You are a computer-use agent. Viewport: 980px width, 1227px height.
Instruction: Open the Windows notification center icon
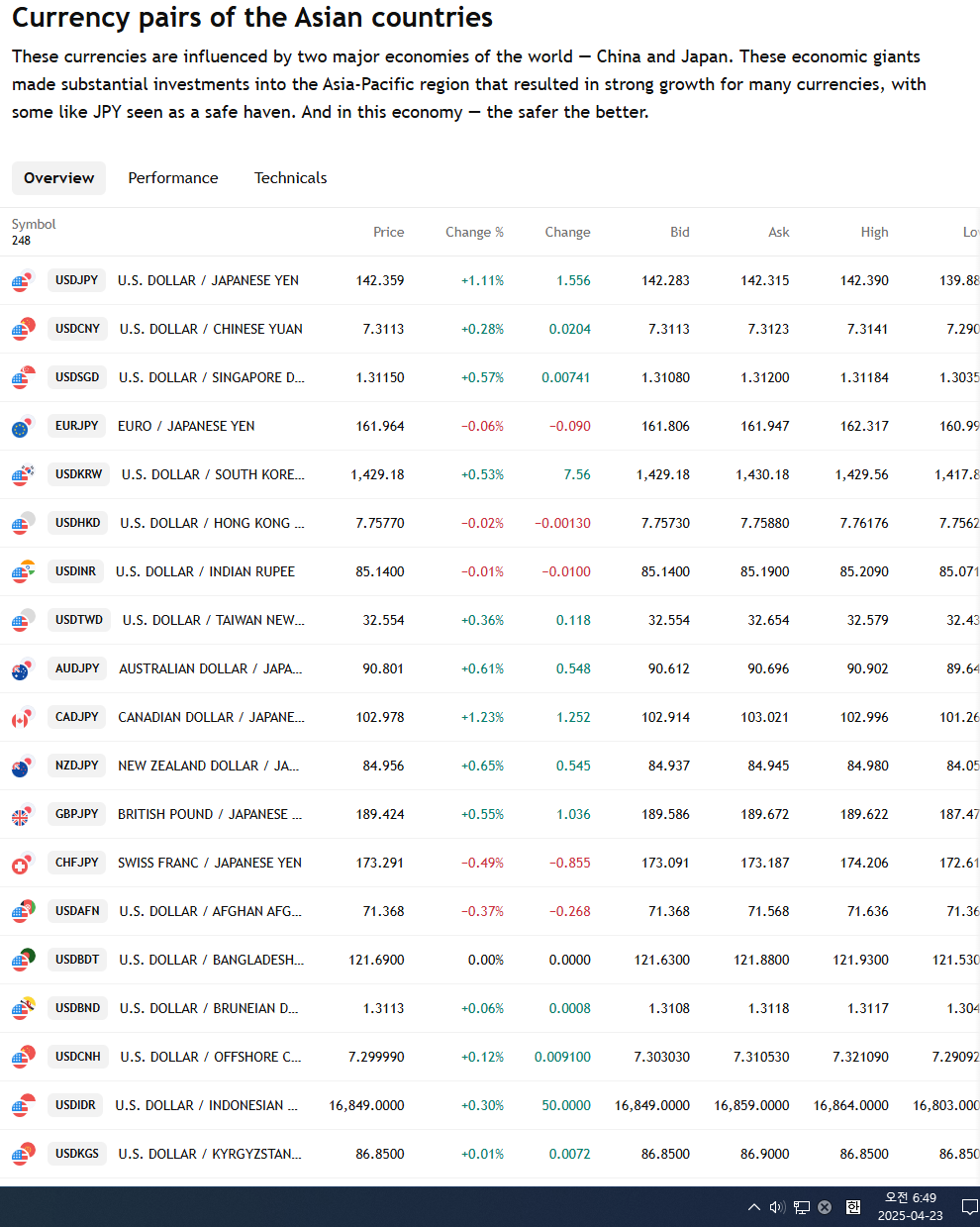point(969,1206)
